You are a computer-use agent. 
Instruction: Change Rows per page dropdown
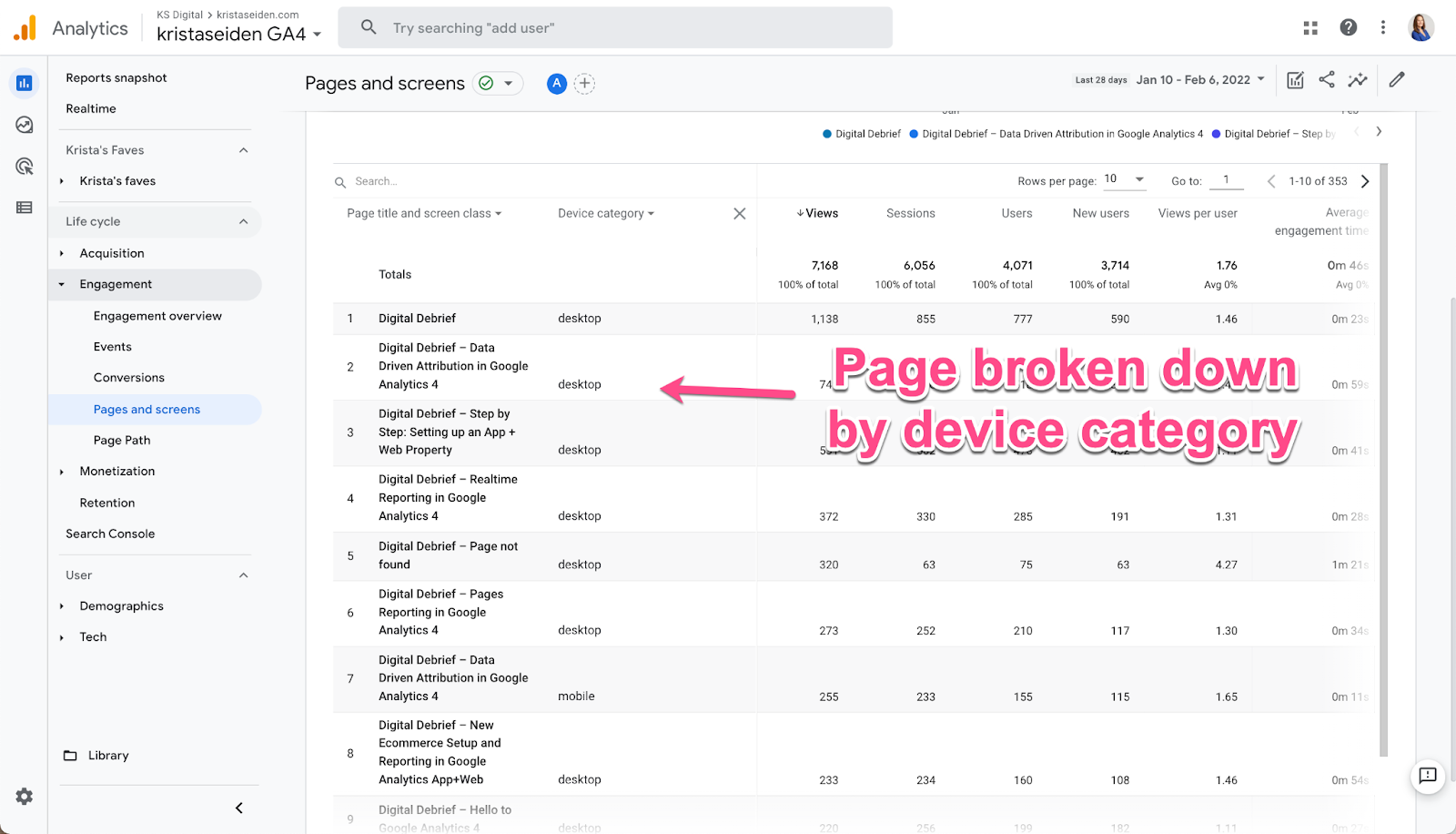pyautogui.click(x=1124, y=179)
